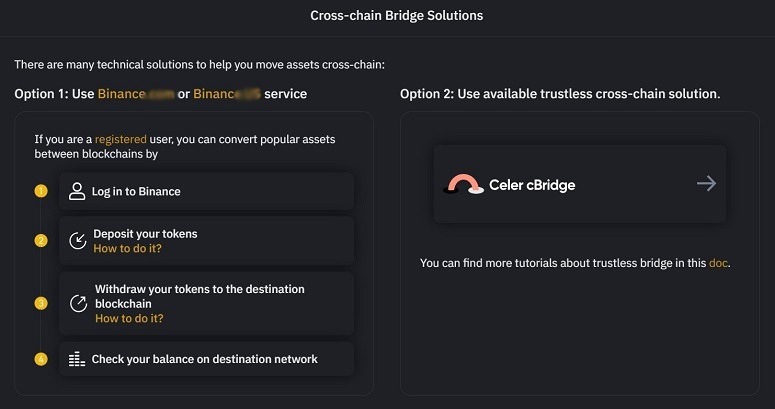
Task: Open the 'registered' user link
Action: click(x=120, y=139)
